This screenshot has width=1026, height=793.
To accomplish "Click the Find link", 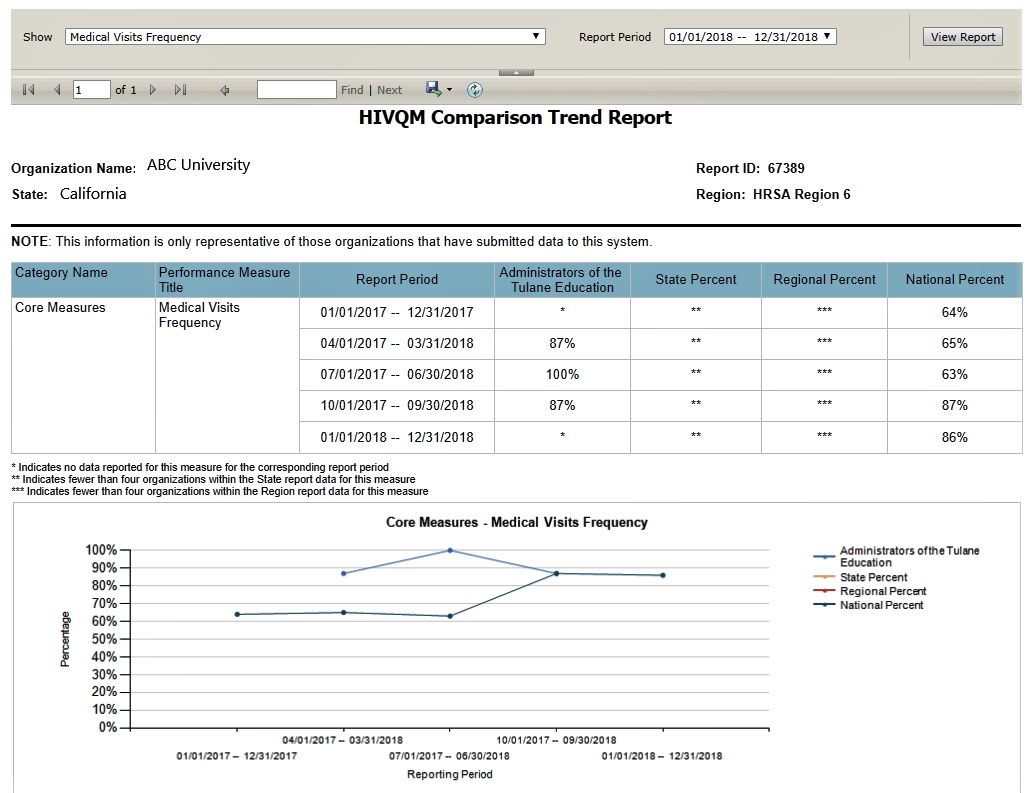I will click(352, 90).
